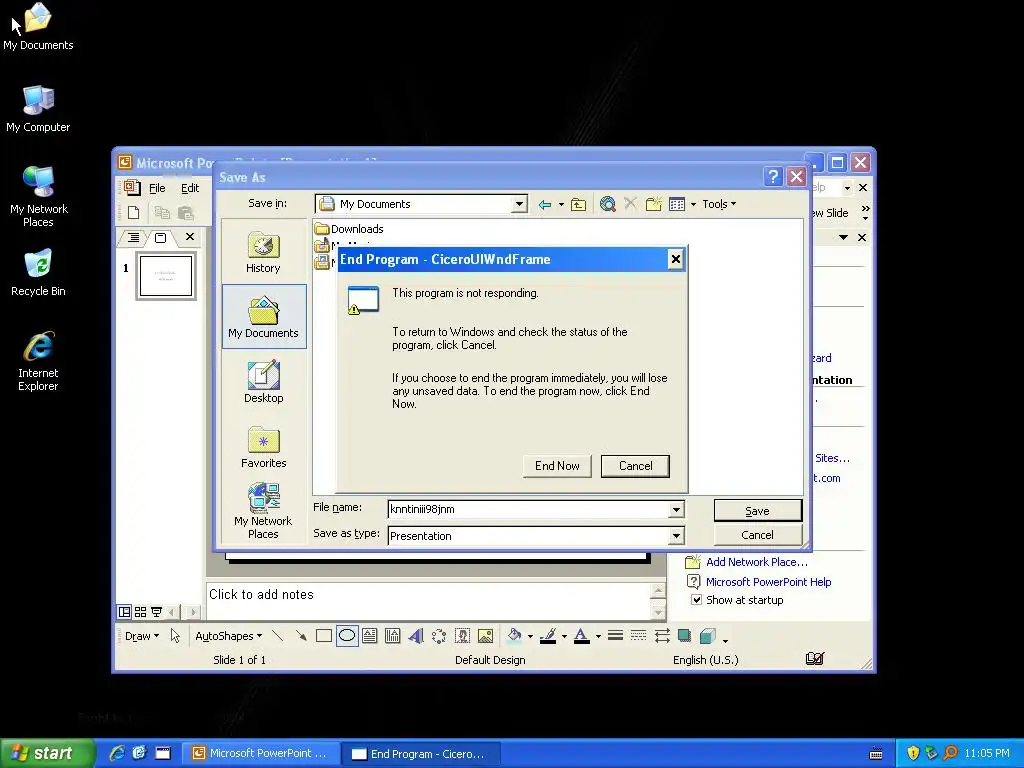Image resolution: width=1024 pixels, height=768 pixels.
Task: Insert Picture from file
Action: pyautogui.click(x=485, y=635)
